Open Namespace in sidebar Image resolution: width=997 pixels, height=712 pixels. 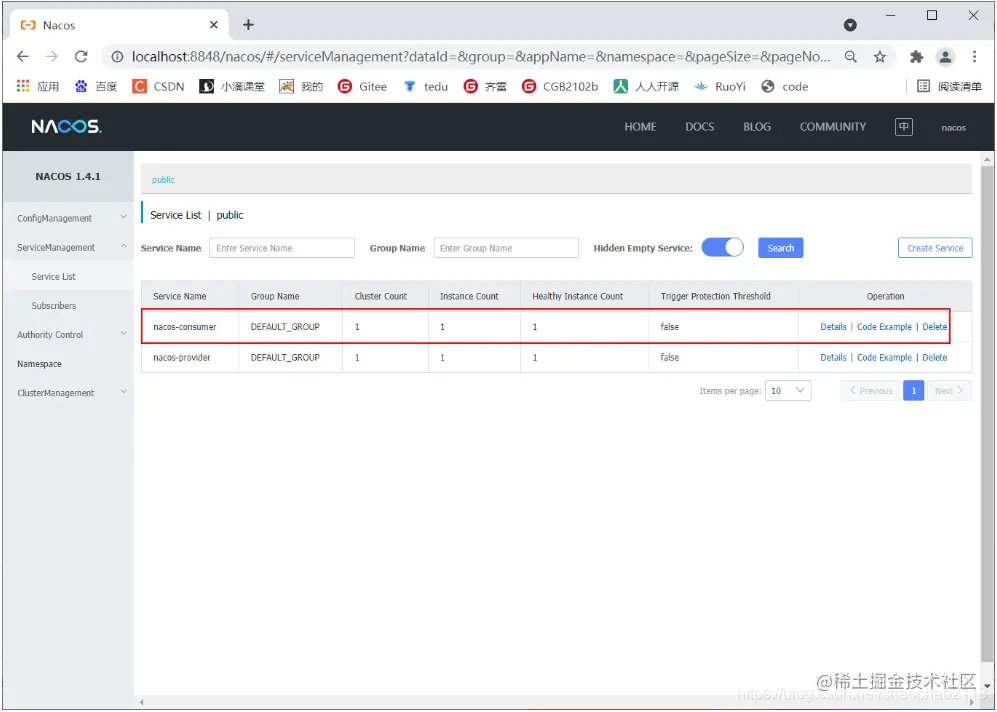click(x=39, y=364)
